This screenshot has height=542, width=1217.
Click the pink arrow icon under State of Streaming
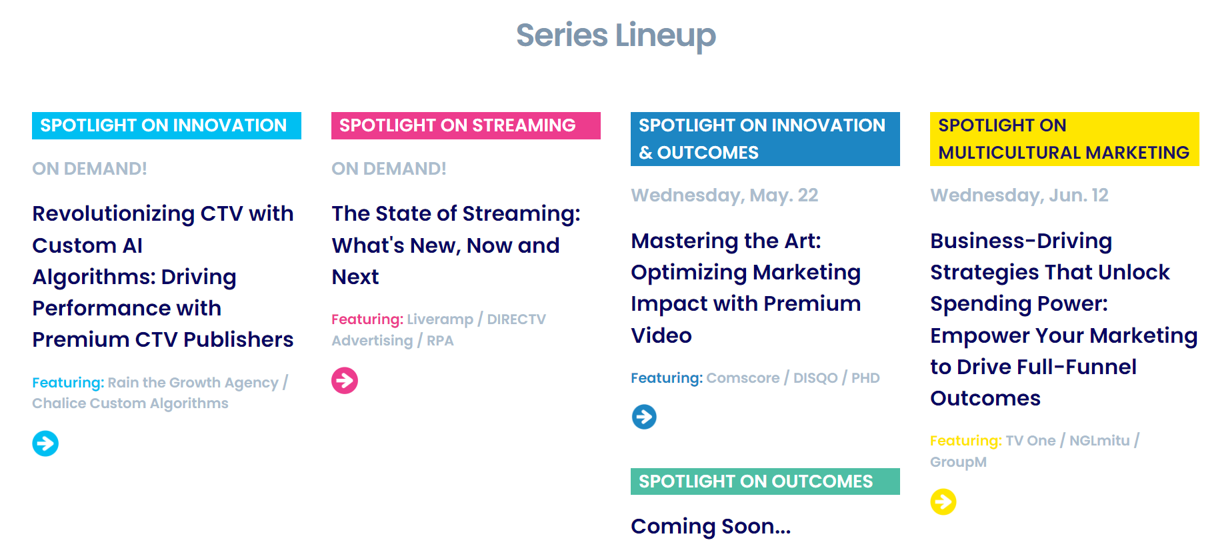click(x=345, y=380)
